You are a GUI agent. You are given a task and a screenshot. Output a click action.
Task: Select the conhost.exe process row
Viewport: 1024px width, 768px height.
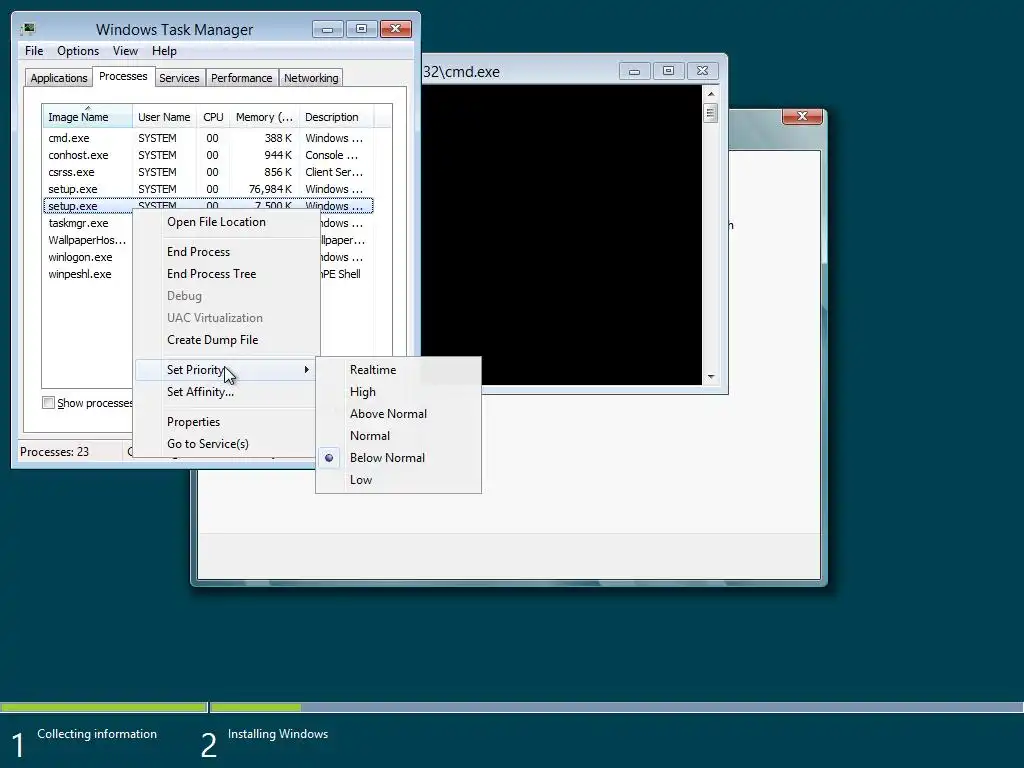(x=208, y=155)
